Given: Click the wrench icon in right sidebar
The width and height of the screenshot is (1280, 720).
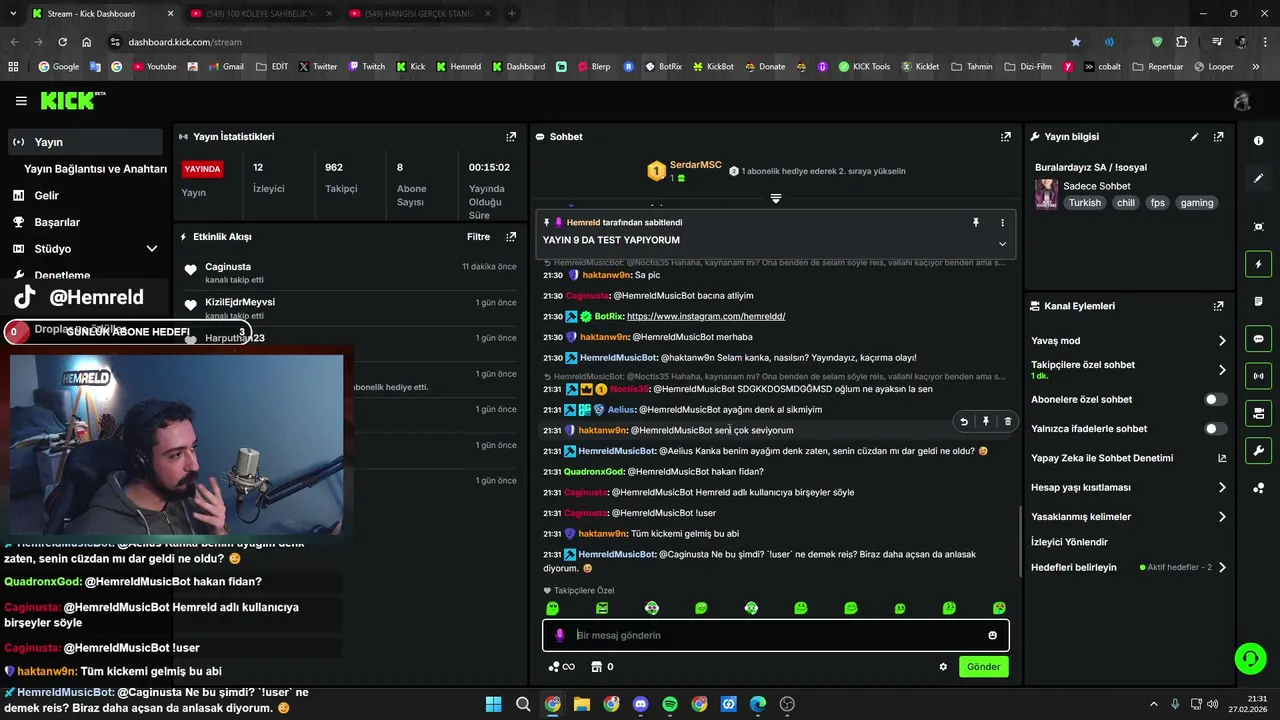Looking at the screenshot, I should 1258,451.
